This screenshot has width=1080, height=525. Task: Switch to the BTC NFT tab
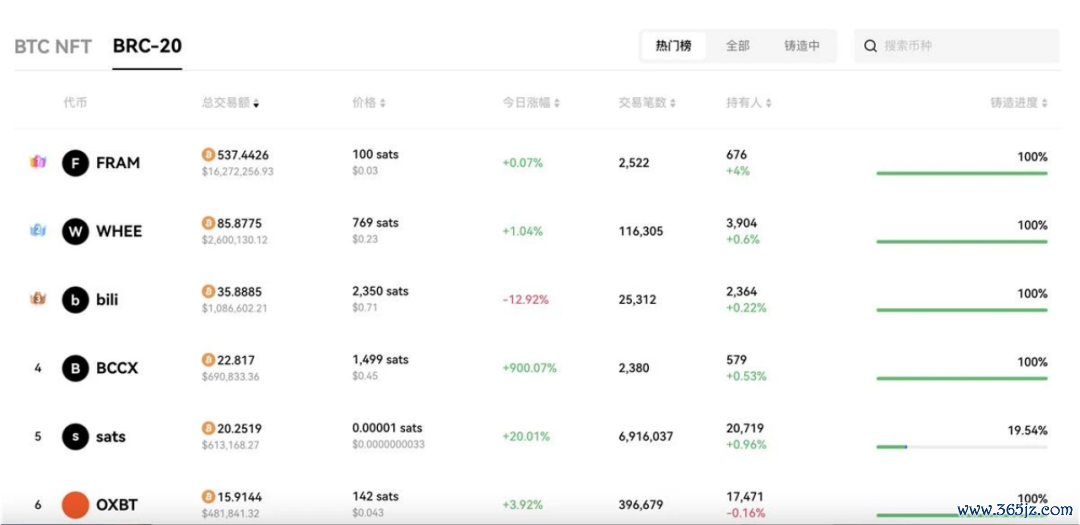point(53,47)
